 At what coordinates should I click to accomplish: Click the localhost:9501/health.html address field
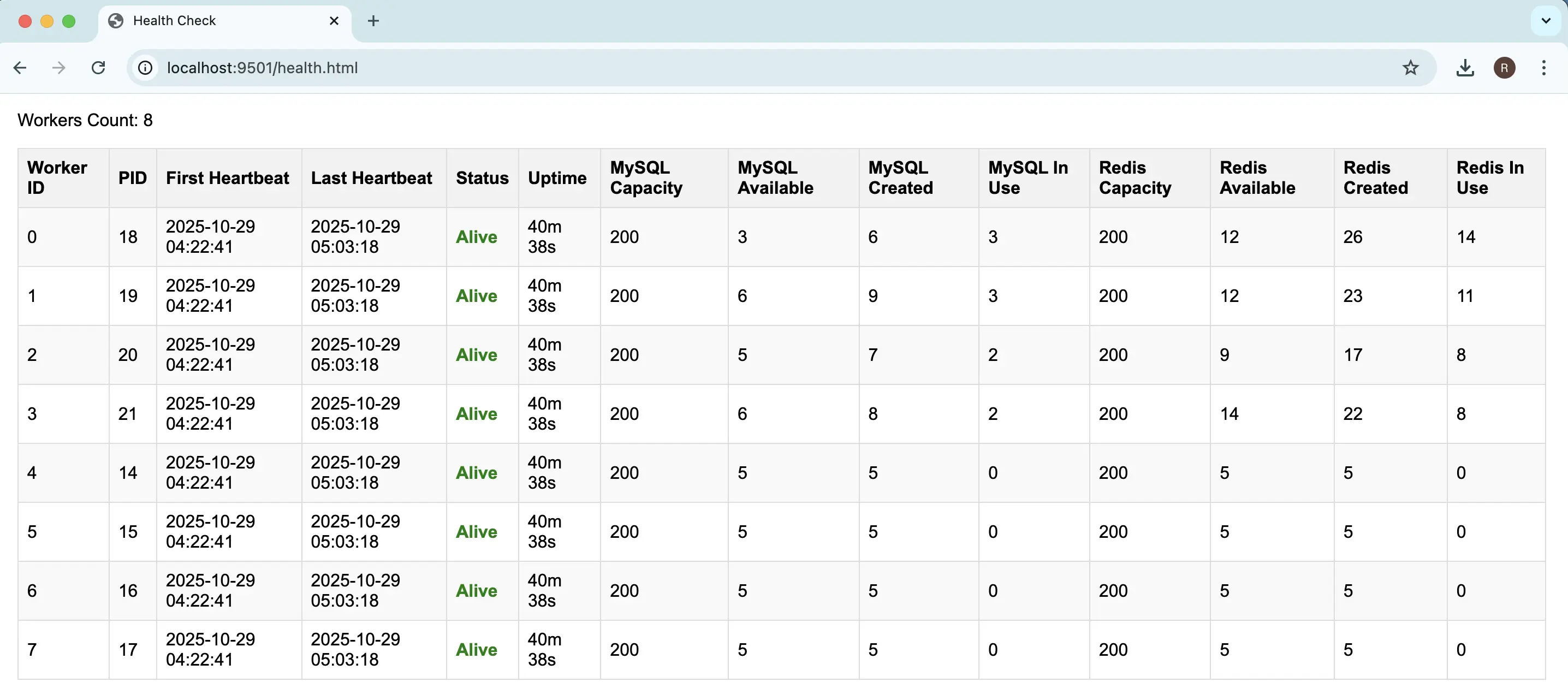click(x=262, y=68)
